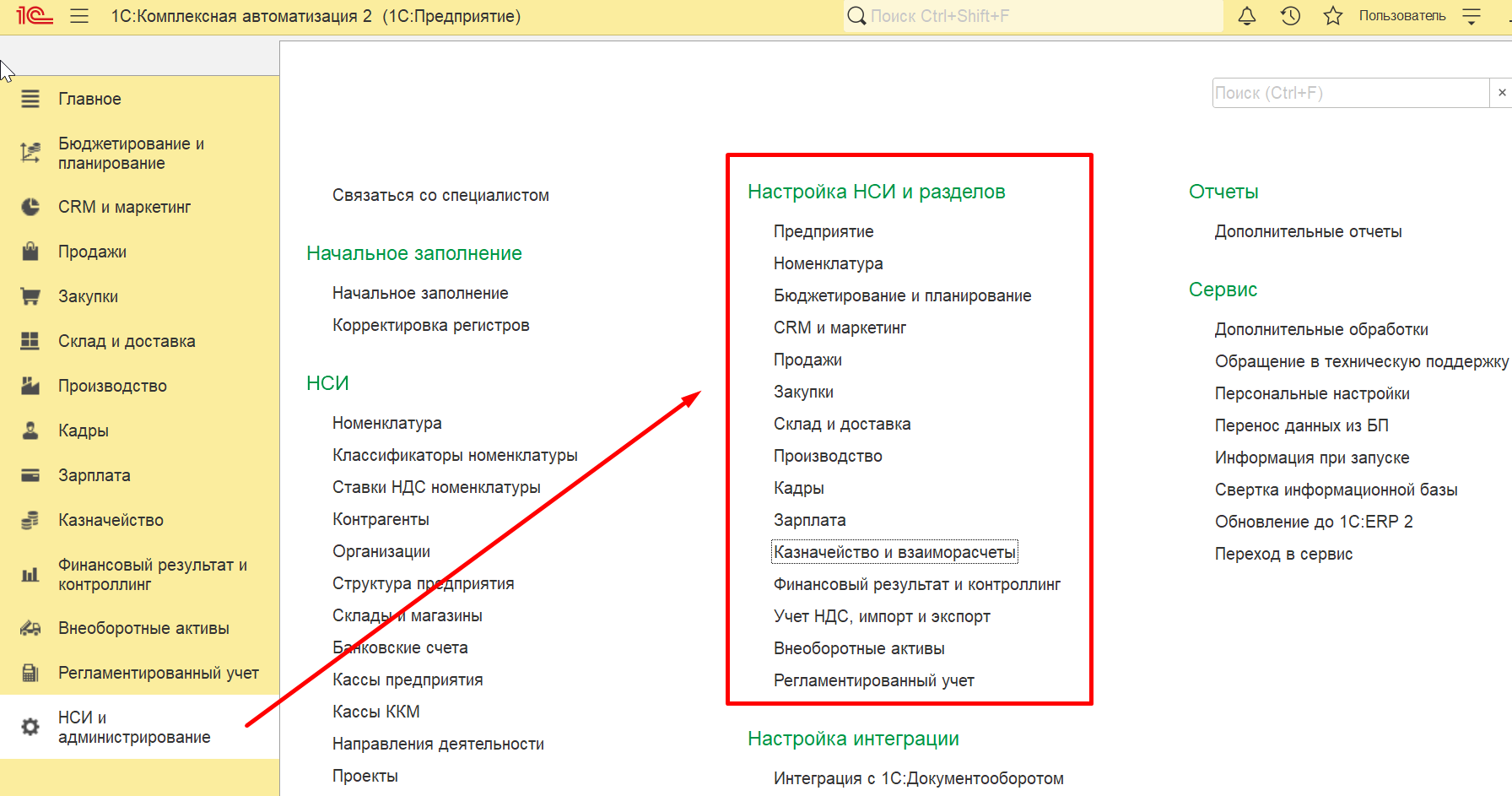Image resolution: width=1512 pixels, height=796 pixels.
Task: Click the Зарплата card icon
Action: pyautogui.click(x=30, y=475)
